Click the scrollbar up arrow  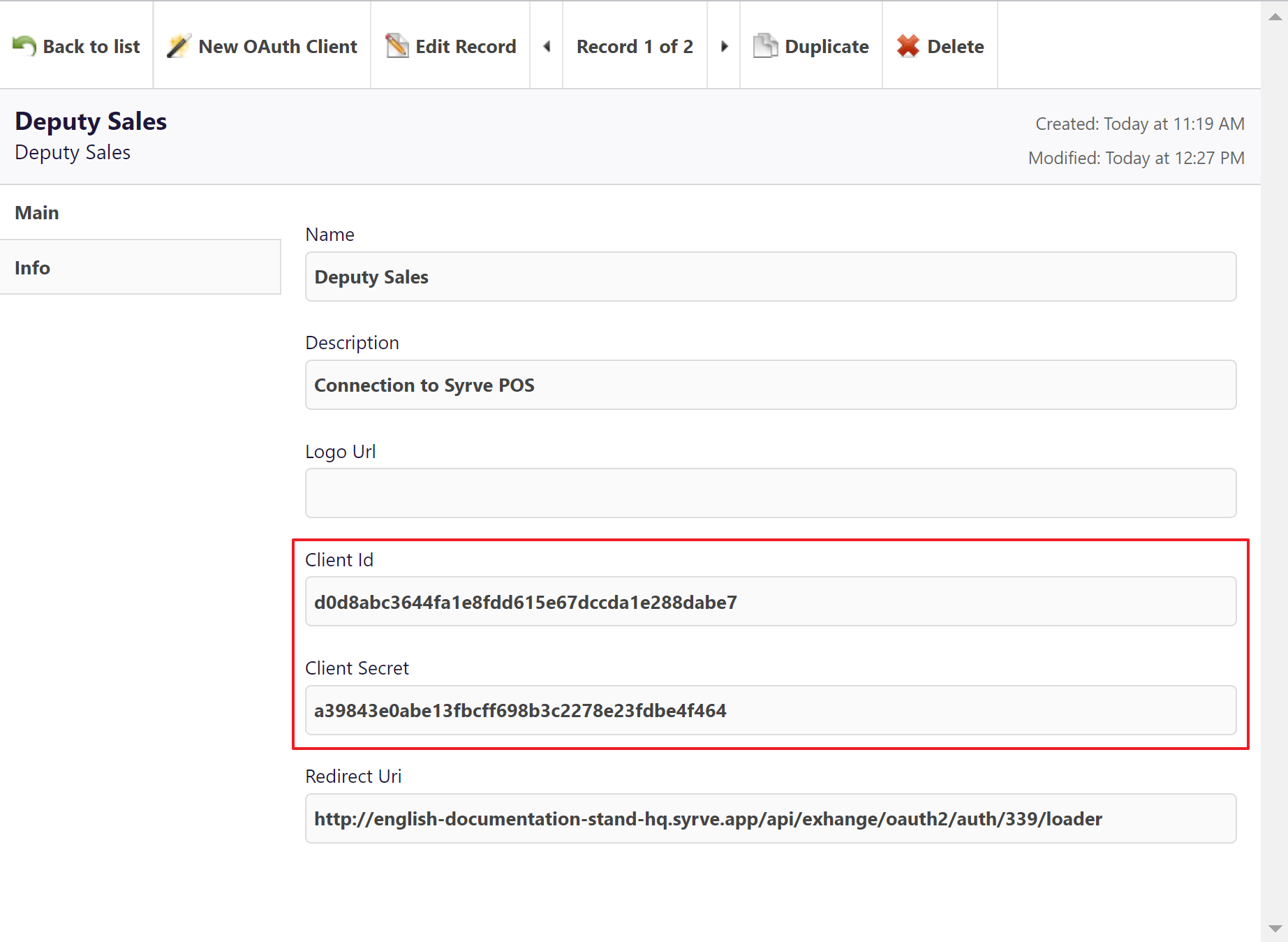(x=1275, y=17)
